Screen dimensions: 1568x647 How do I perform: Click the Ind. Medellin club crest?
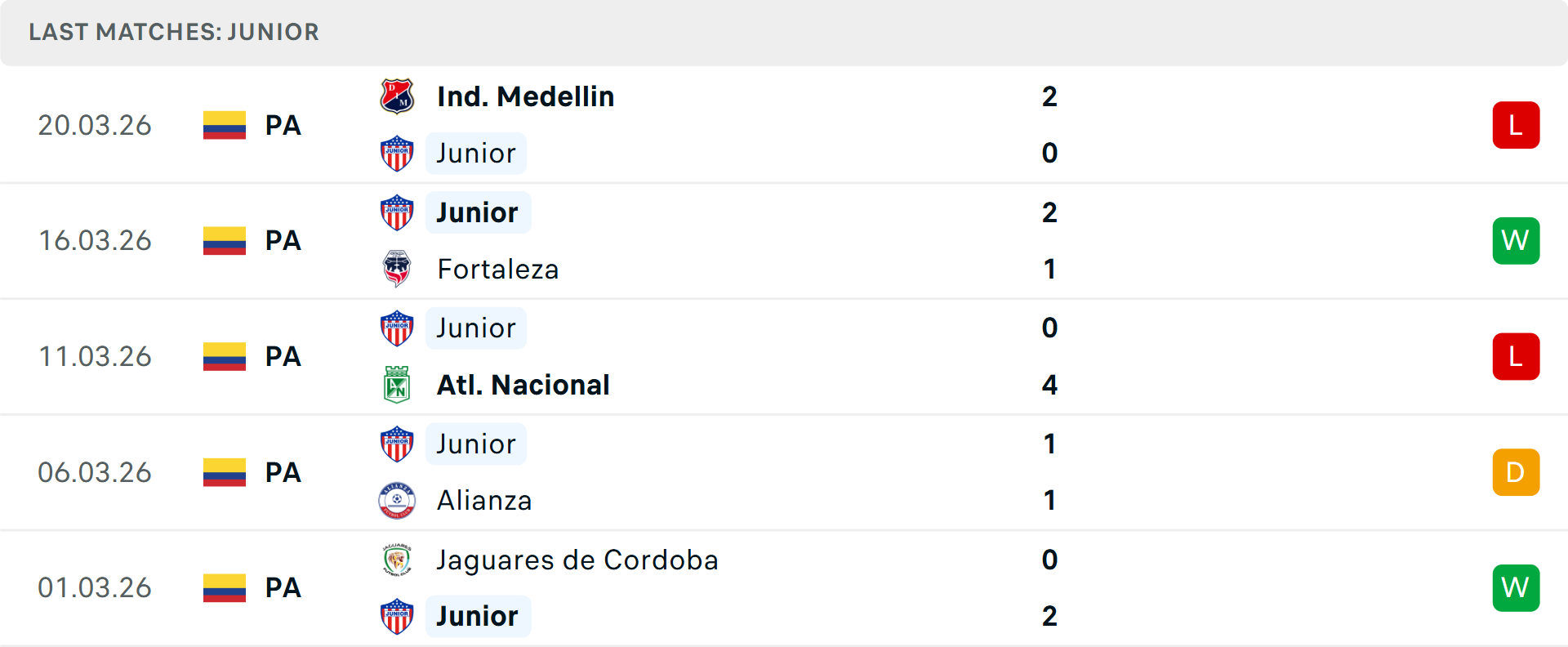(397, 96)
